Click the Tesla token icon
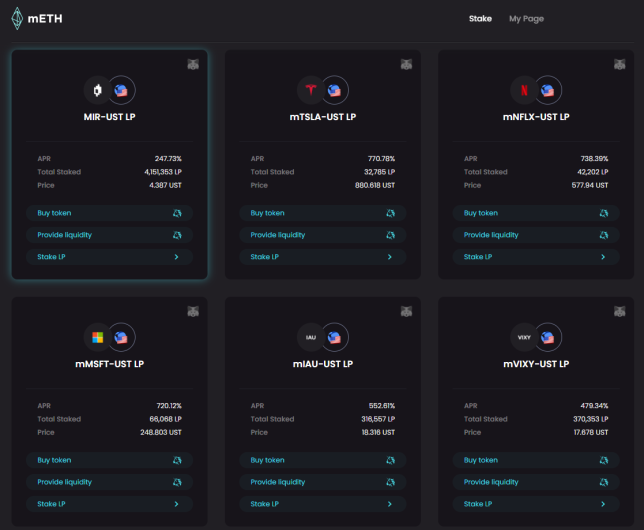 click(311, 90)
